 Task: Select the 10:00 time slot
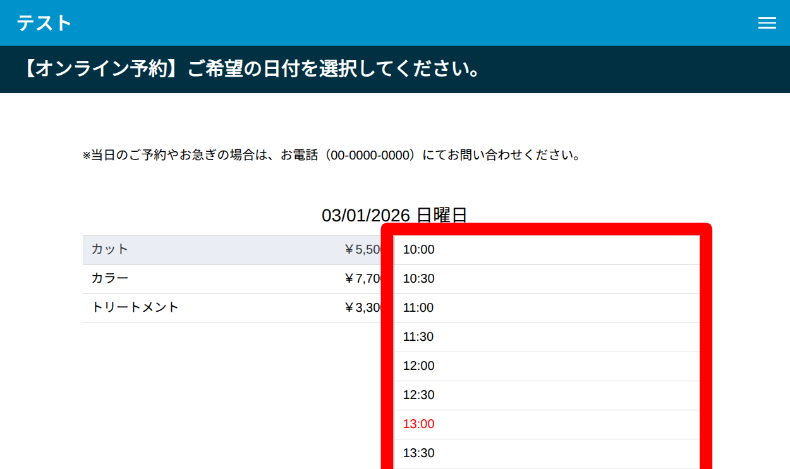[x=546, y=250]
